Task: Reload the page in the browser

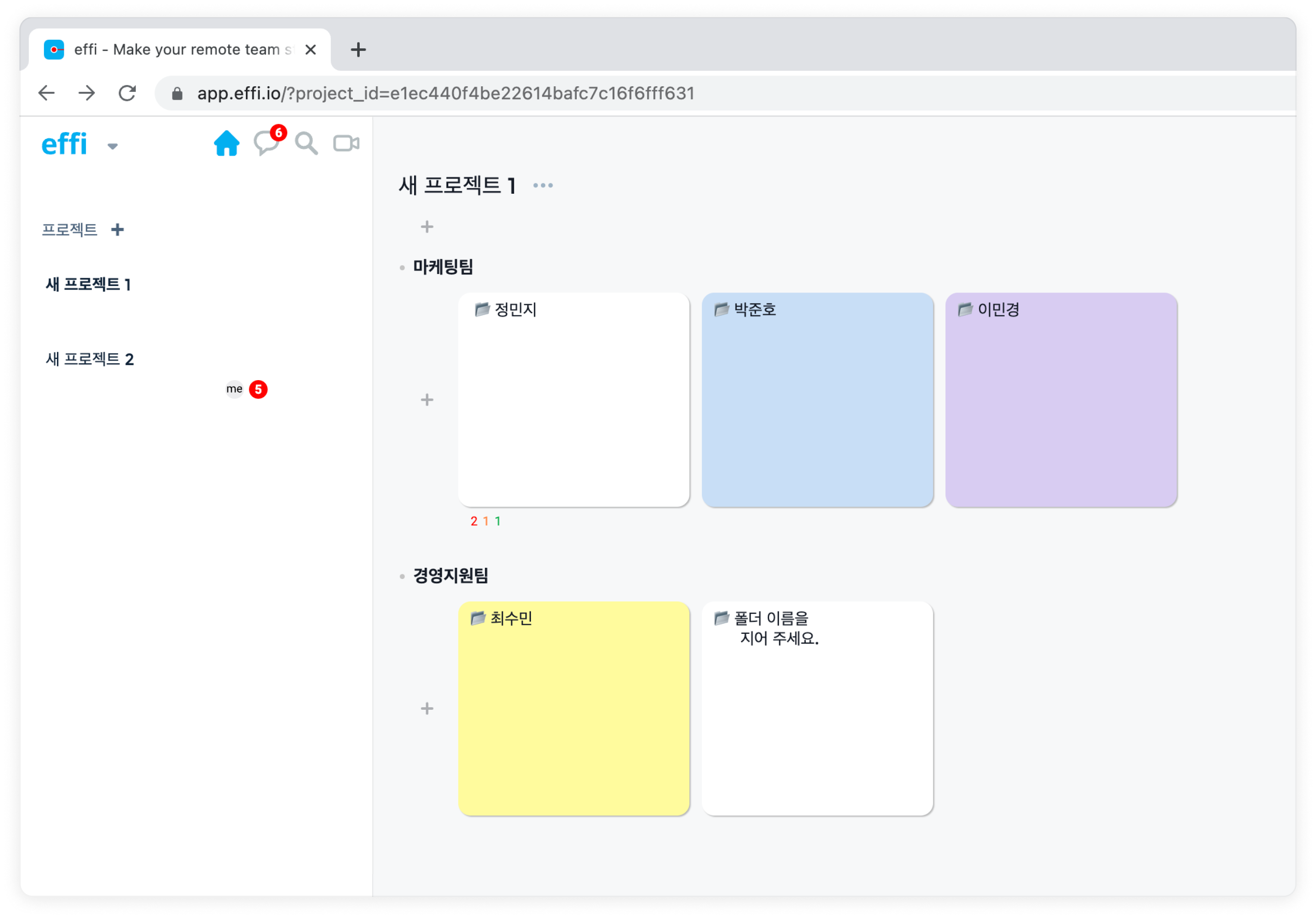Action: point(127,94)
